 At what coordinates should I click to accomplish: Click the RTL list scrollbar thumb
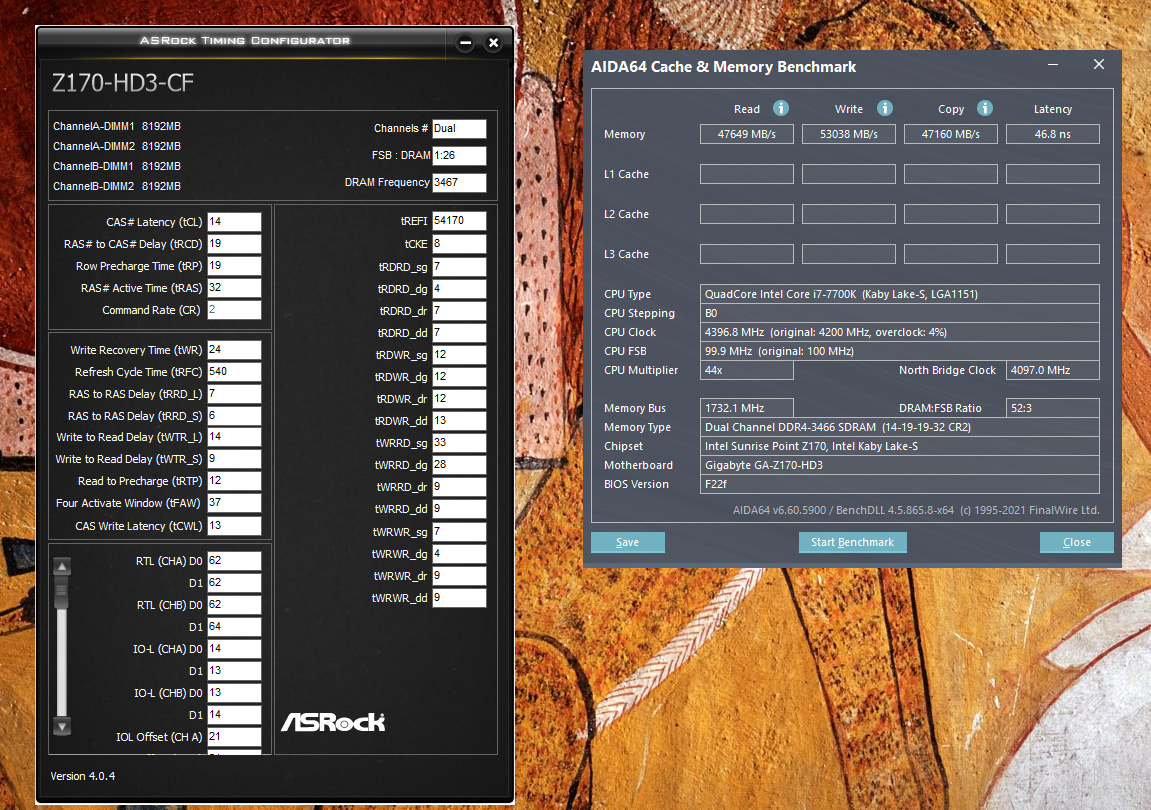click(62, 591)
